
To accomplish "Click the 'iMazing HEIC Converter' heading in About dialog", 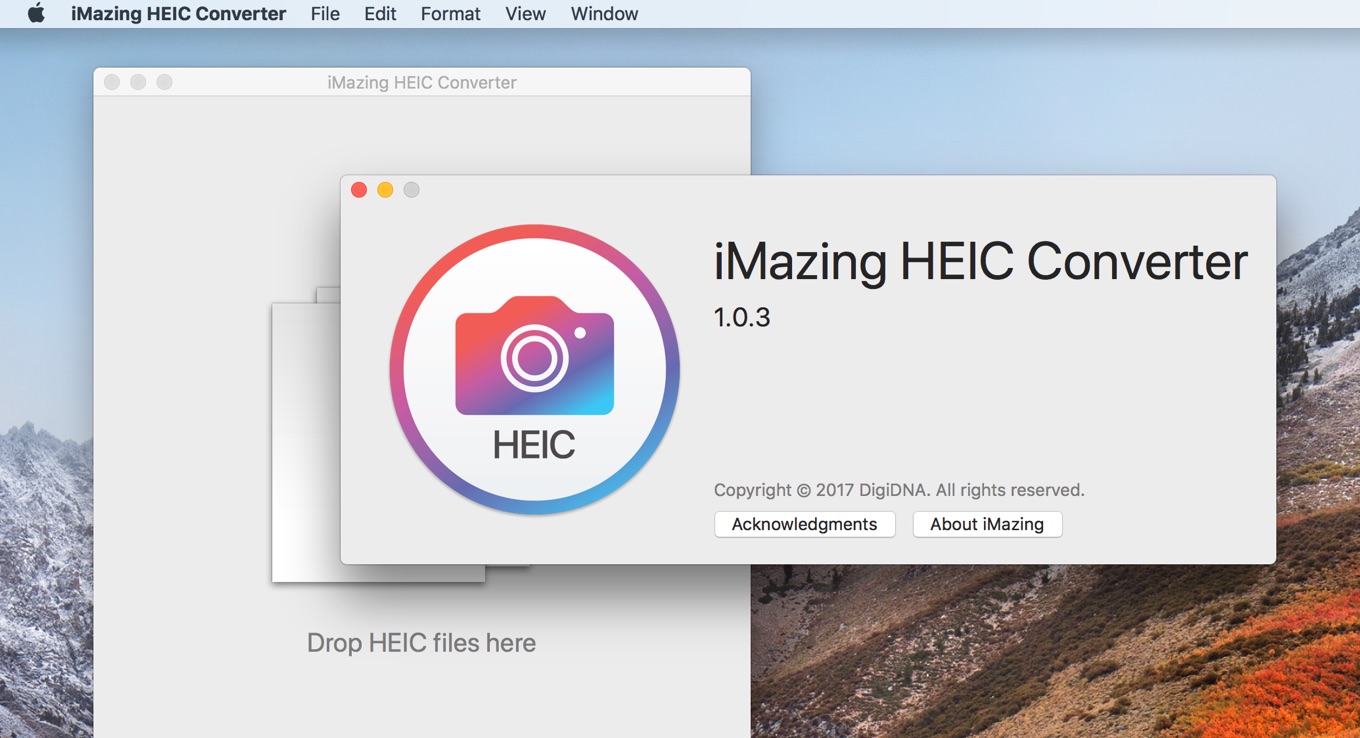I will point(980,262).
